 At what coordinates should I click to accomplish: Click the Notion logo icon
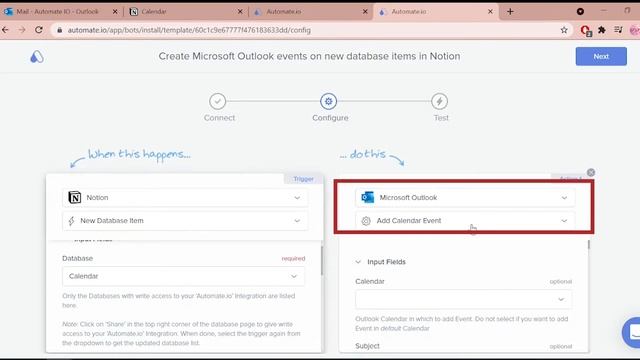pyautogui.click(x=75, y=198)
